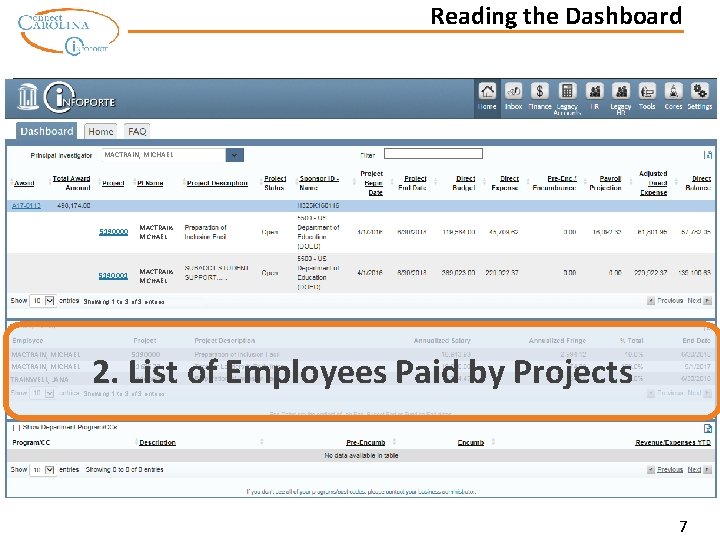
Task: Click 450,174.00 total award amount cell
Action: pos(74,206)
